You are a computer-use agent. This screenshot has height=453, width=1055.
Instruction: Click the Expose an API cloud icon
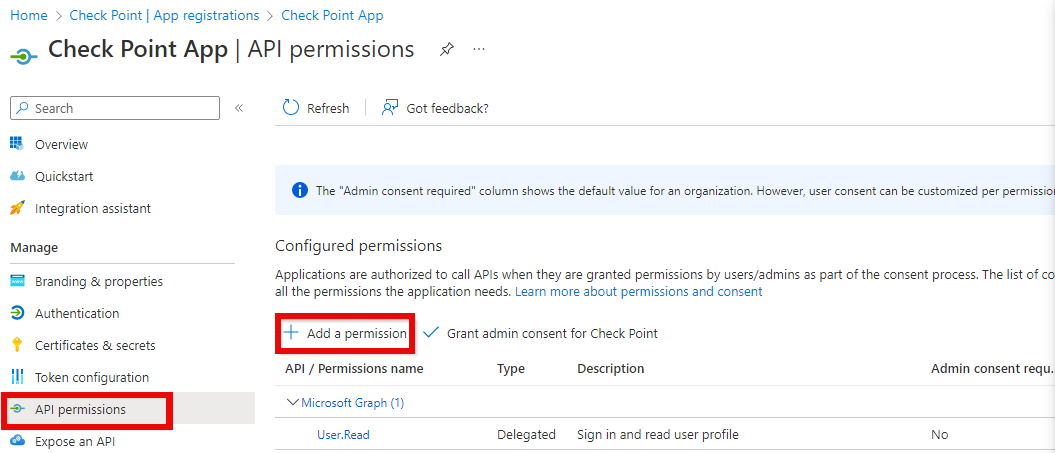coord(17,441)
